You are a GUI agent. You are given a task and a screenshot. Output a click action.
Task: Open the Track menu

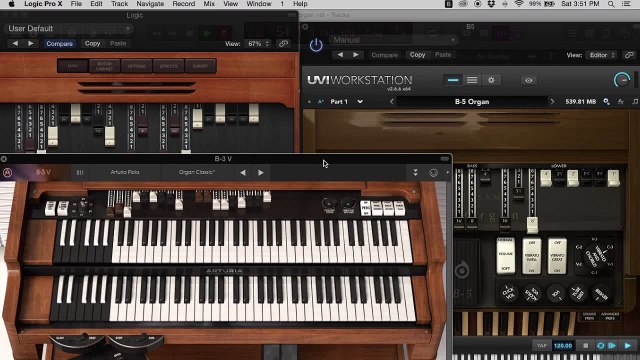119,4
